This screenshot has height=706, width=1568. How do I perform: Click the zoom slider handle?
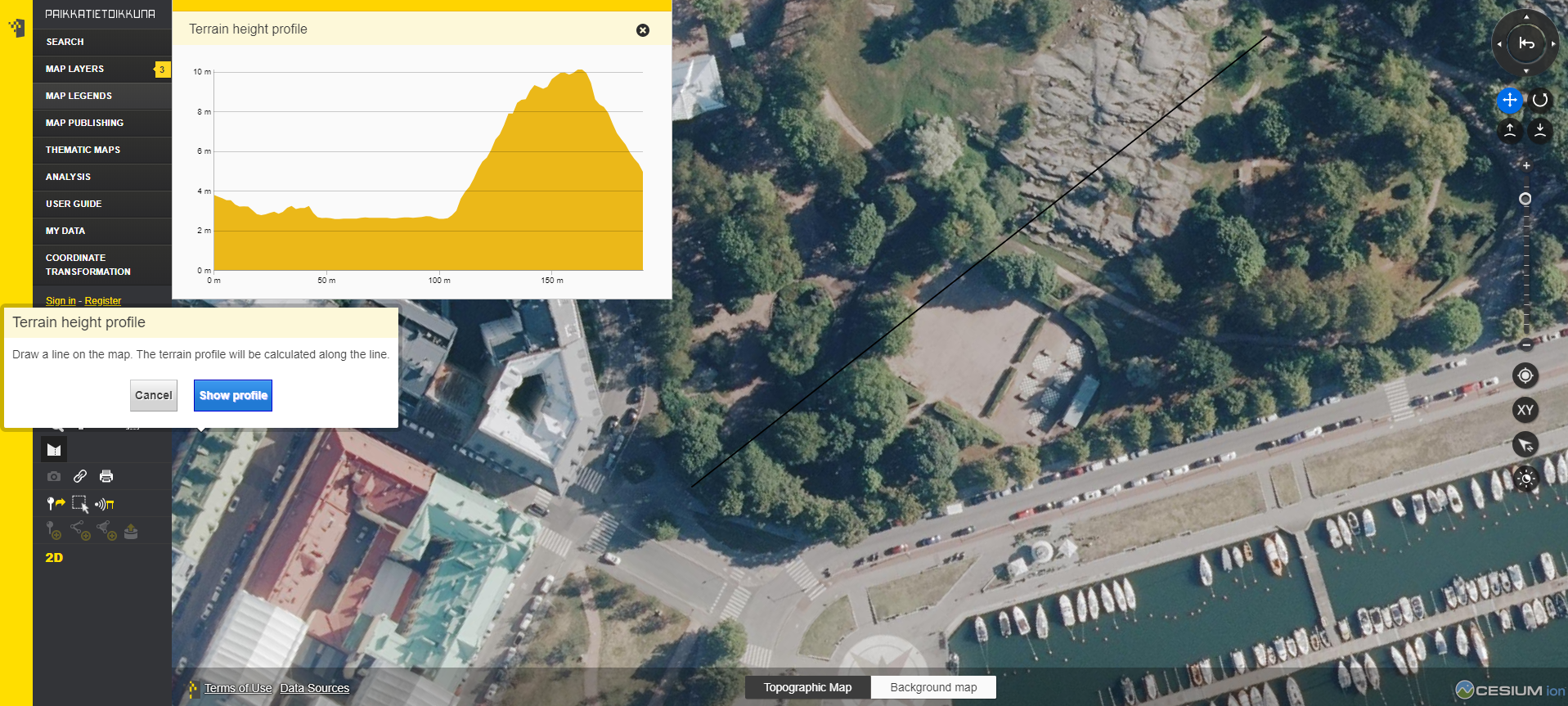point(1525,199)
